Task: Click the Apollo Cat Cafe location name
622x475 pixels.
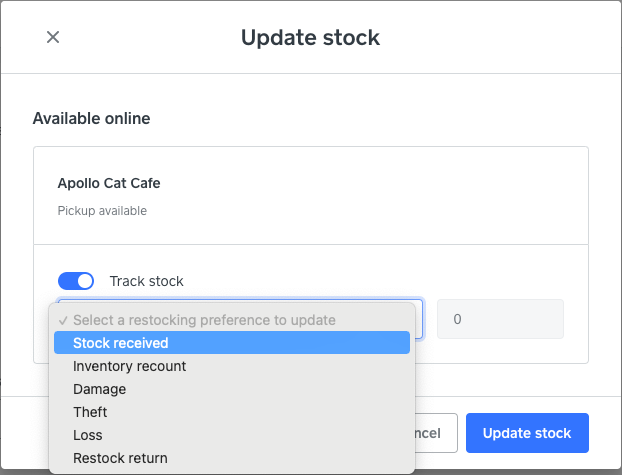Action: 109,184
